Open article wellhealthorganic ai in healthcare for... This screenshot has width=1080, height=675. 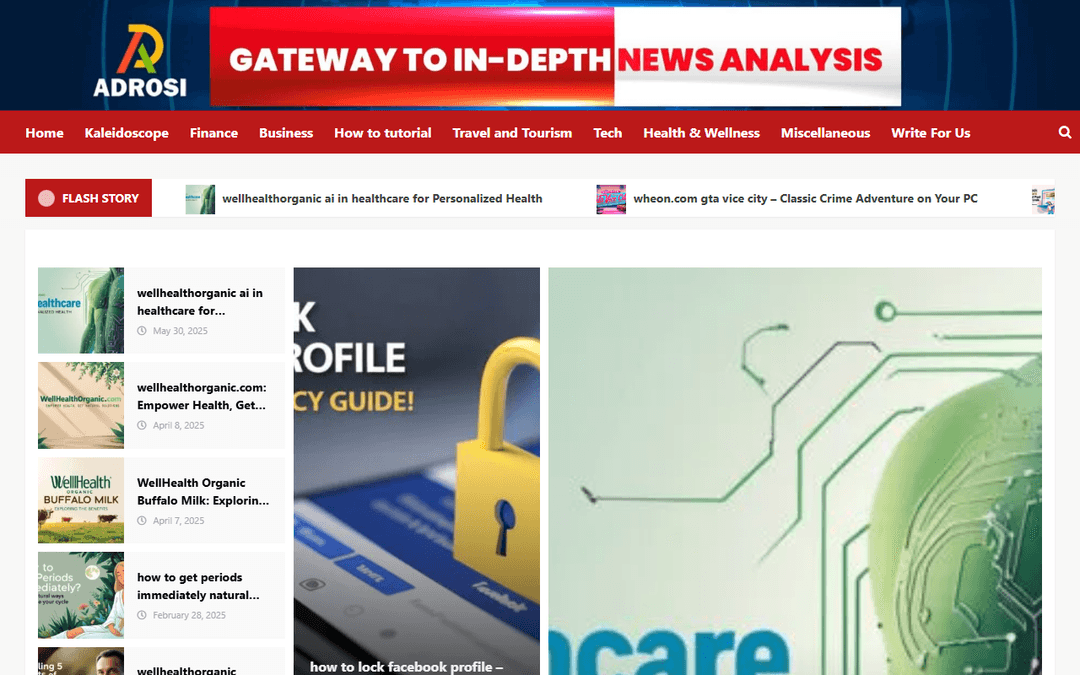(200, 302)
